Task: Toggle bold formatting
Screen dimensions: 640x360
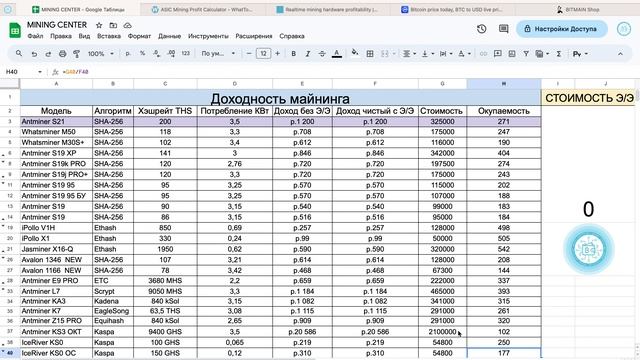Action: pyautogui.click(x=293, y=53)
